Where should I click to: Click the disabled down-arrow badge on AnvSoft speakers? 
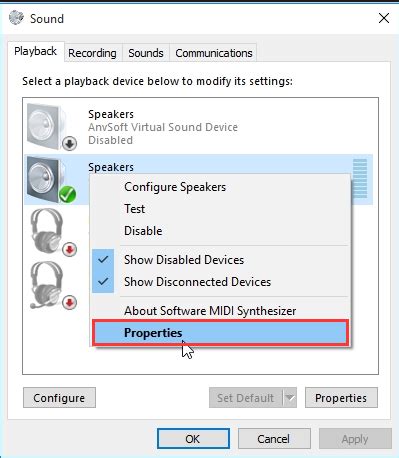(69, 144)
